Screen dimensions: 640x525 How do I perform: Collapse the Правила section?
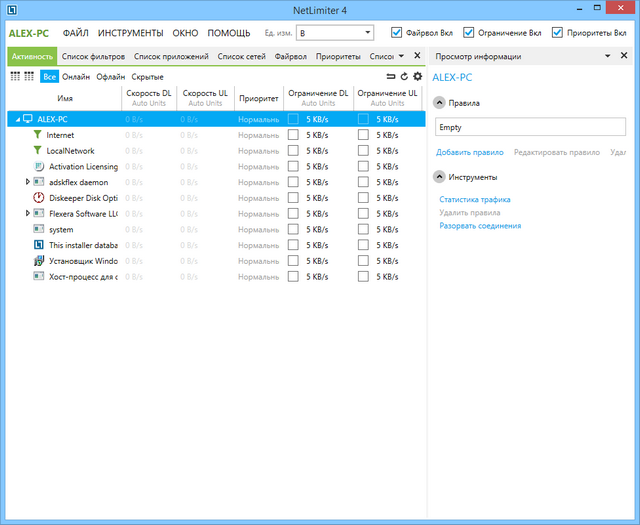pos(439,103)
